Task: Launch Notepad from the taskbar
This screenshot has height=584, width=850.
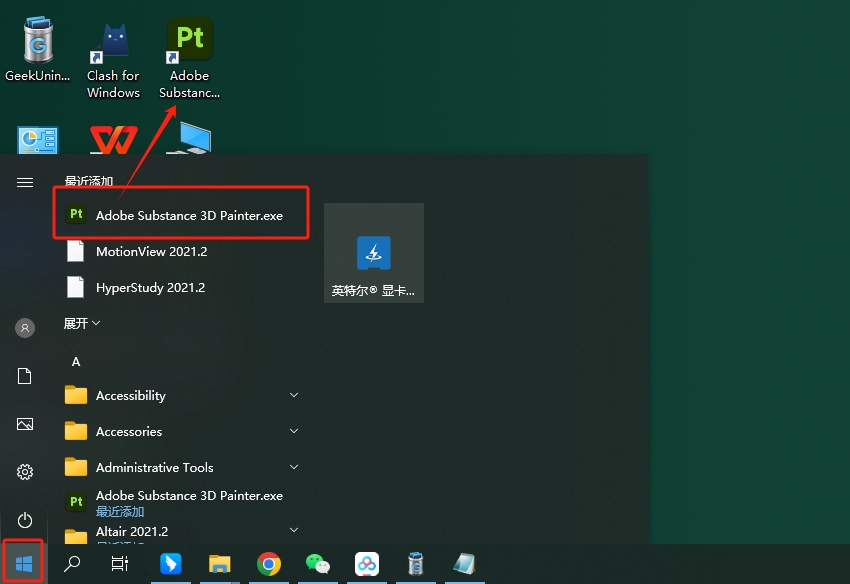Action: tap(464, 565)
